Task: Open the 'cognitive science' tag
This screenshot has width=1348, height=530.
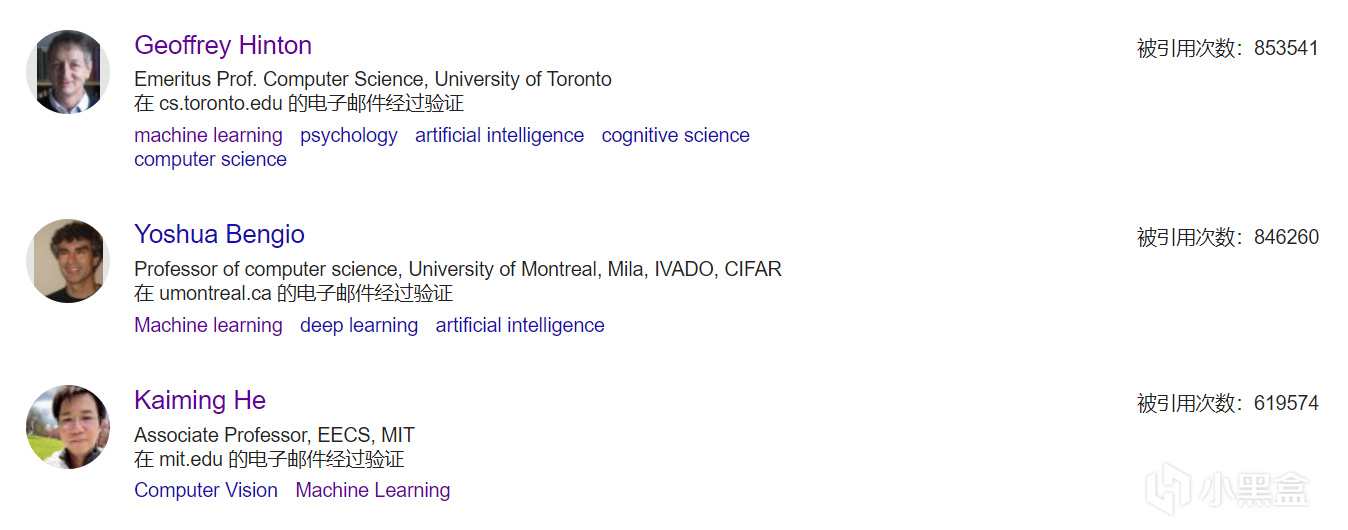Action: (675, 135)
